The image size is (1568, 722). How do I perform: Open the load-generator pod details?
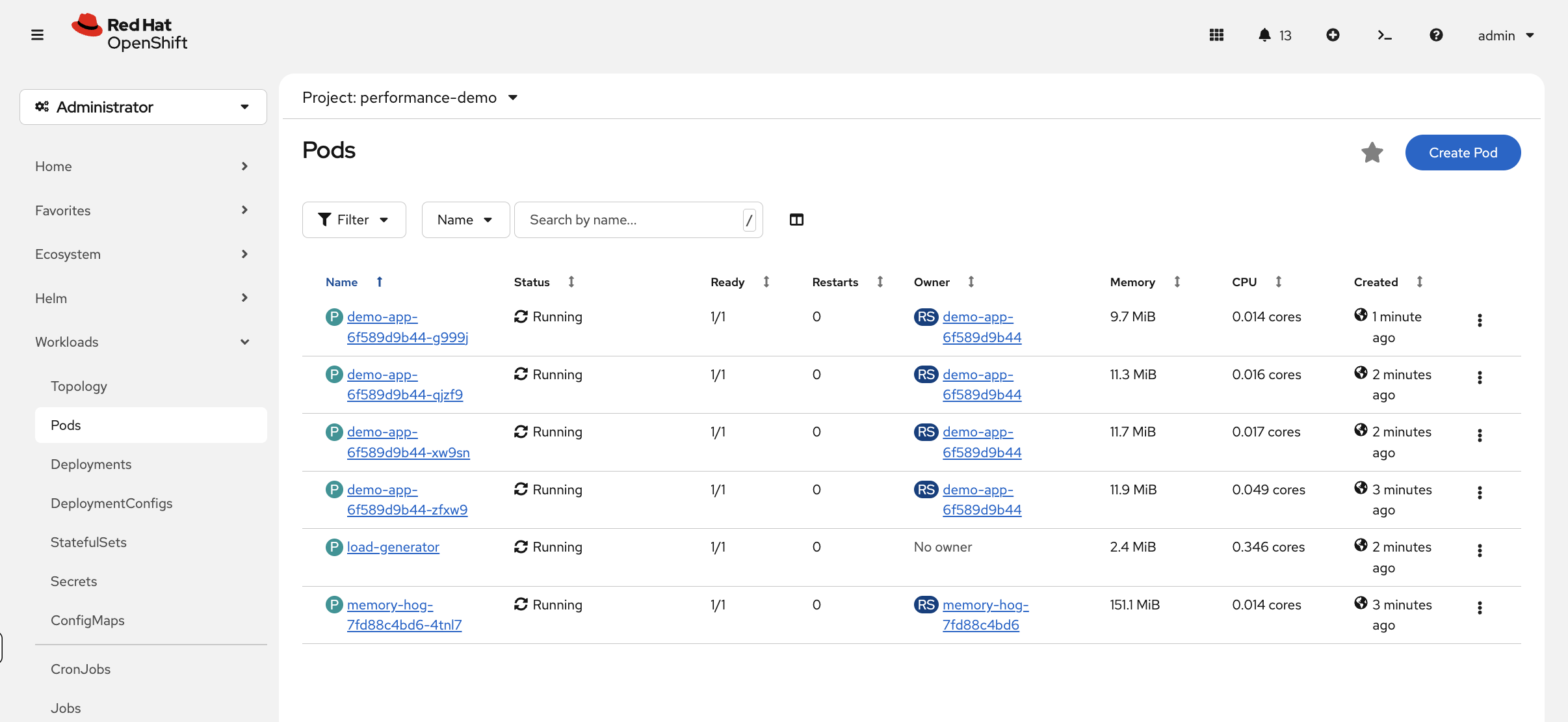coord(393,547)
